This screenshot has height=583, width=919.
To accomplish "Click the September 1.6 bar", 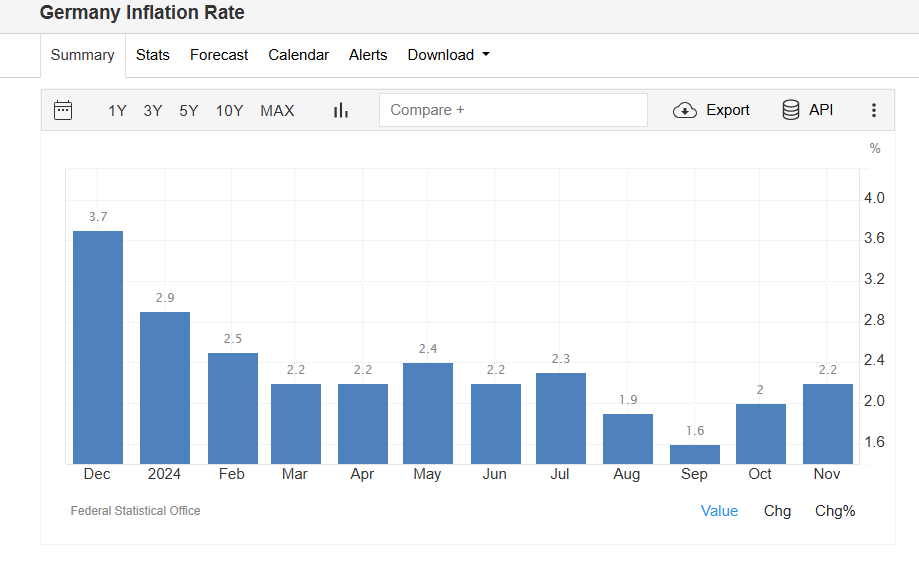I will point(694,454).
